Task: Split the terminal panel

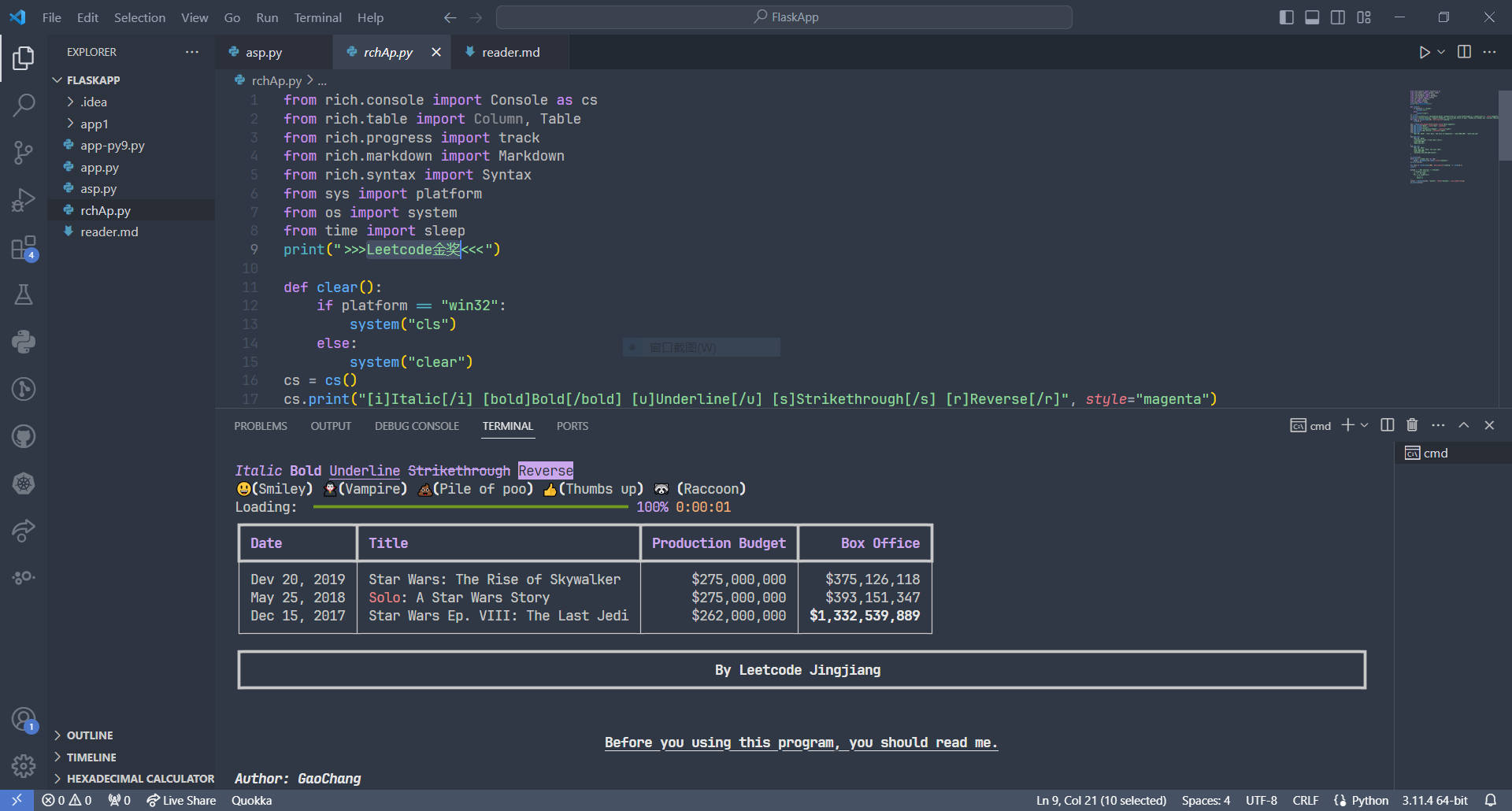Action: [x=1388, y=425]
